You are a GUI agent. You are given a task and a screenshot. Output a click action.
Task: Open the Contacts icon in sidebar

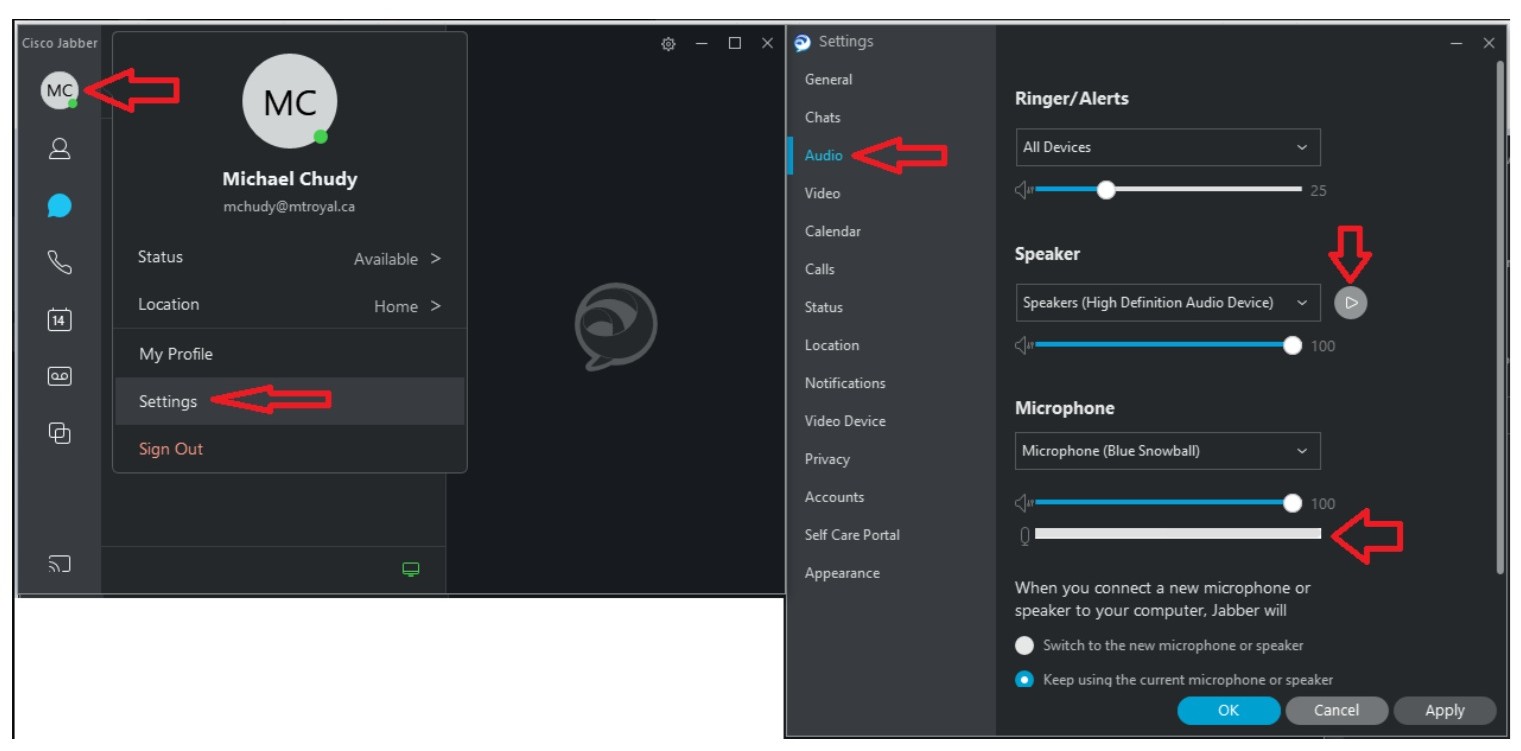tap(60, 149)
